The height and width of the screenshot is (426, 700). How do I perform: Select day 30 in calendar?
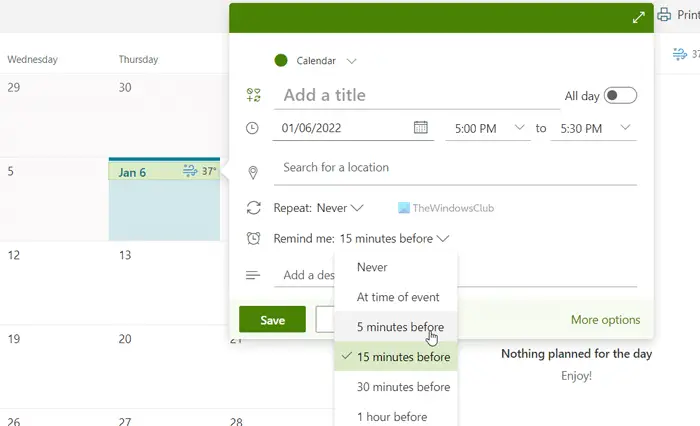[125, 87]
